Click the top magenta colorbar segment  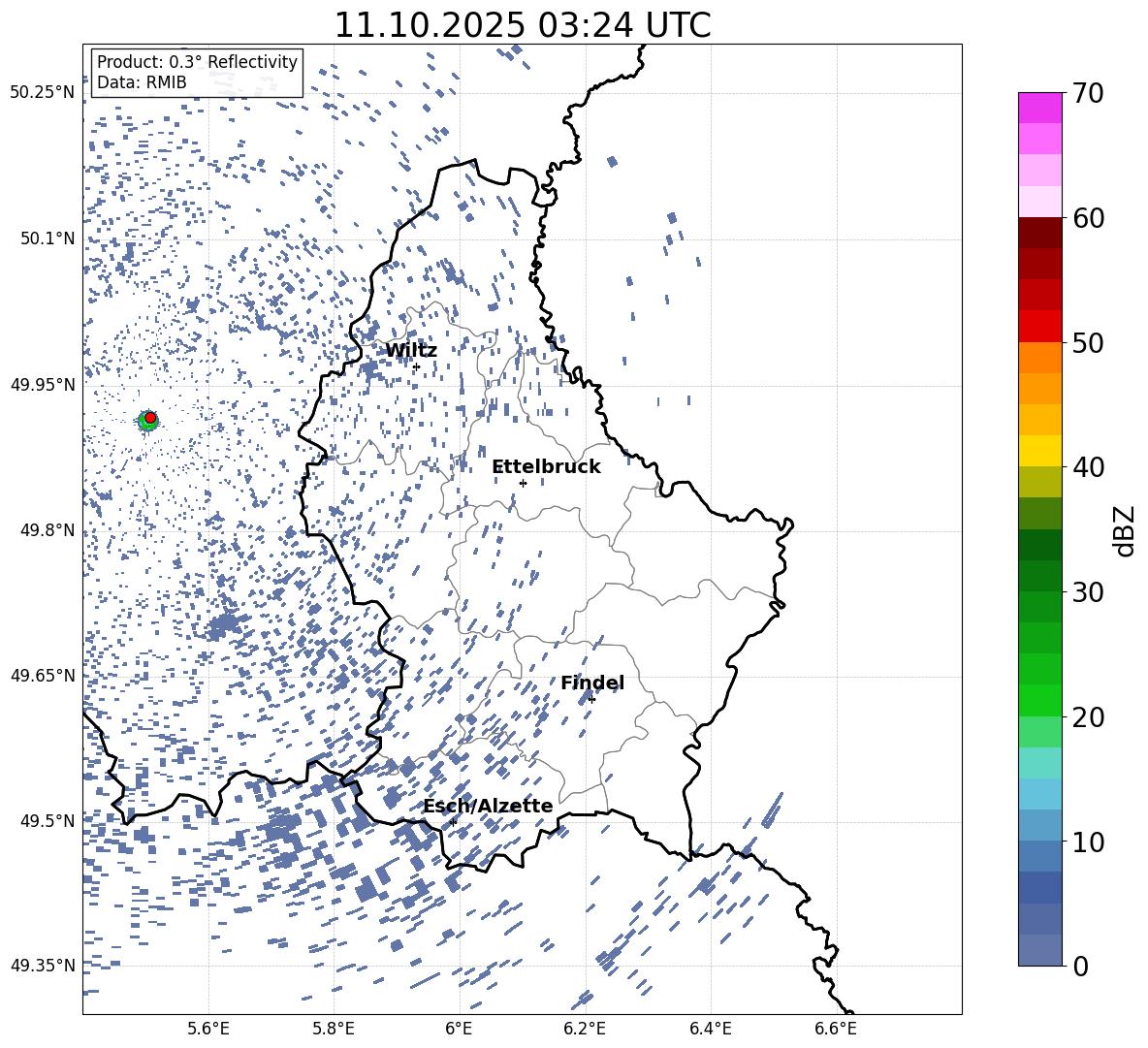tap(1039, 109)
